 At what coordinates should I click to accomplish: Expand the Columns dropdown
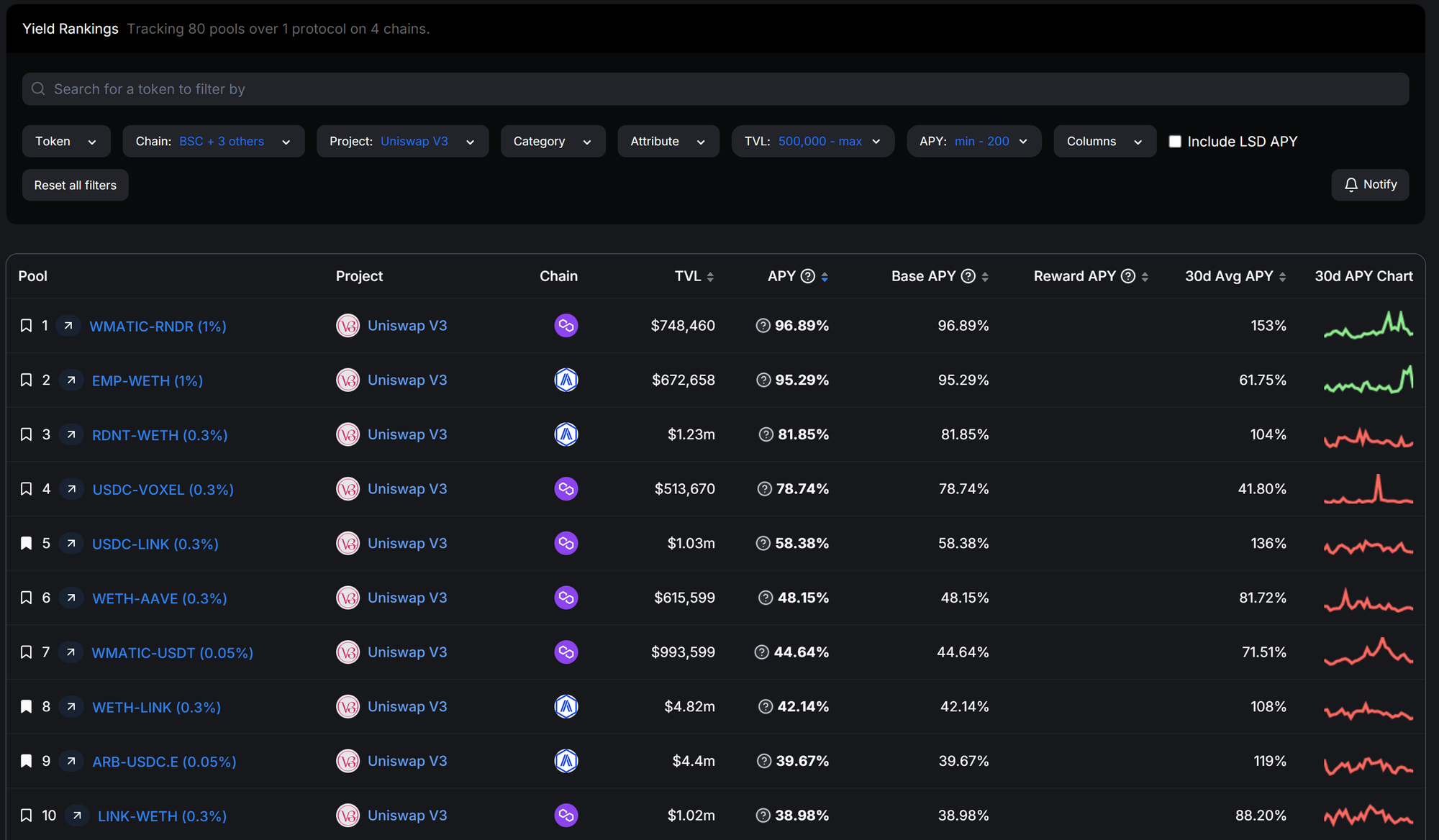(1104, 142)
